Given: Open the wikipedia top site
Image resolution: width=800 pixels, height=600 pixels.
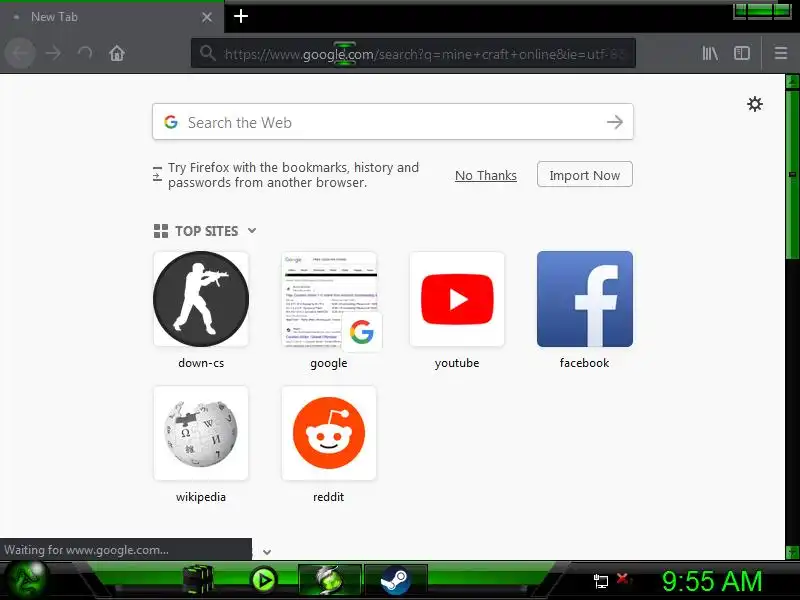Looking at the screenshot, I should 201,433.
